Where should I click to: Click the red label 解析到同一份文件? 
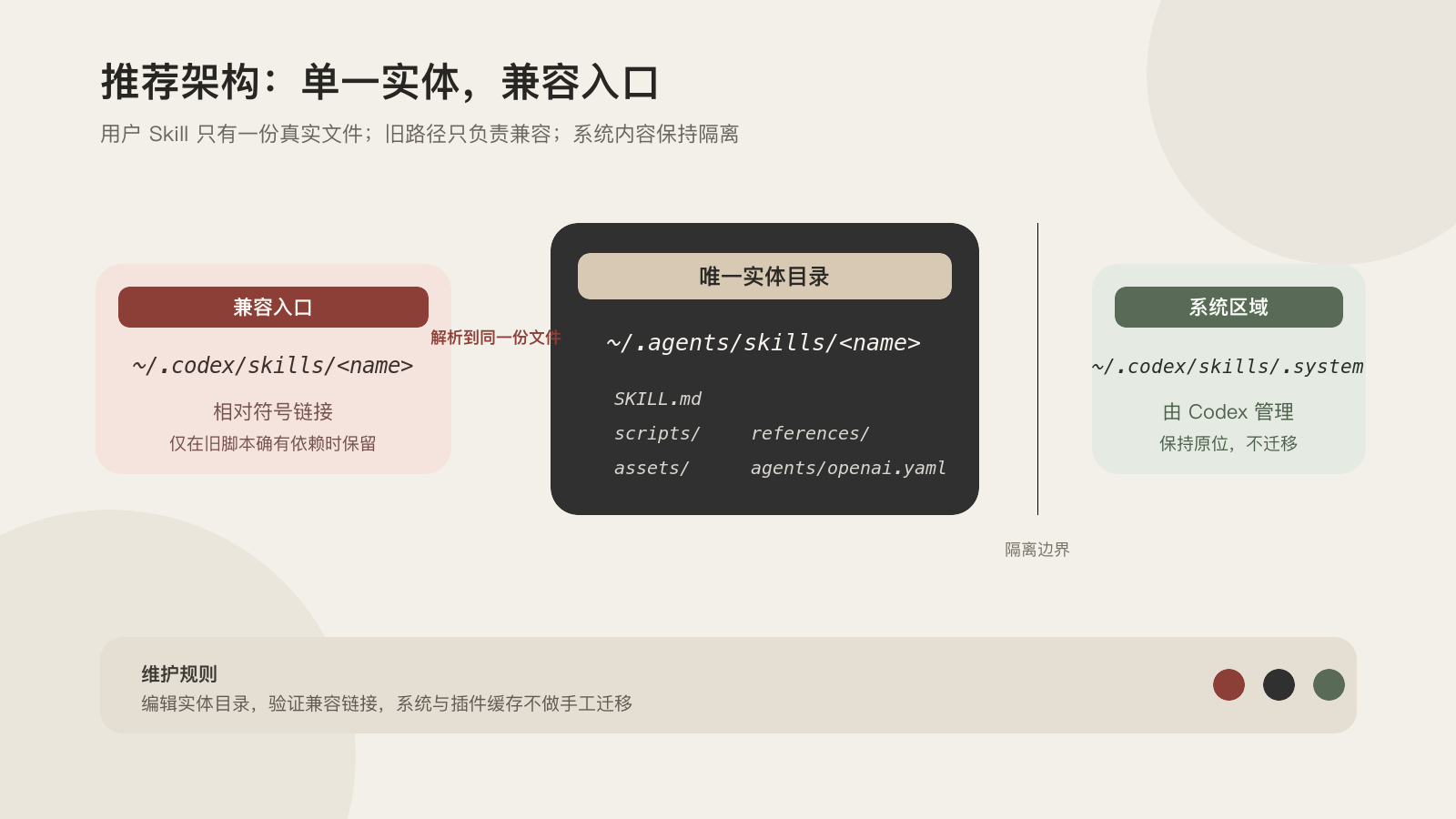pyautogui.click(x=496, y=338)
